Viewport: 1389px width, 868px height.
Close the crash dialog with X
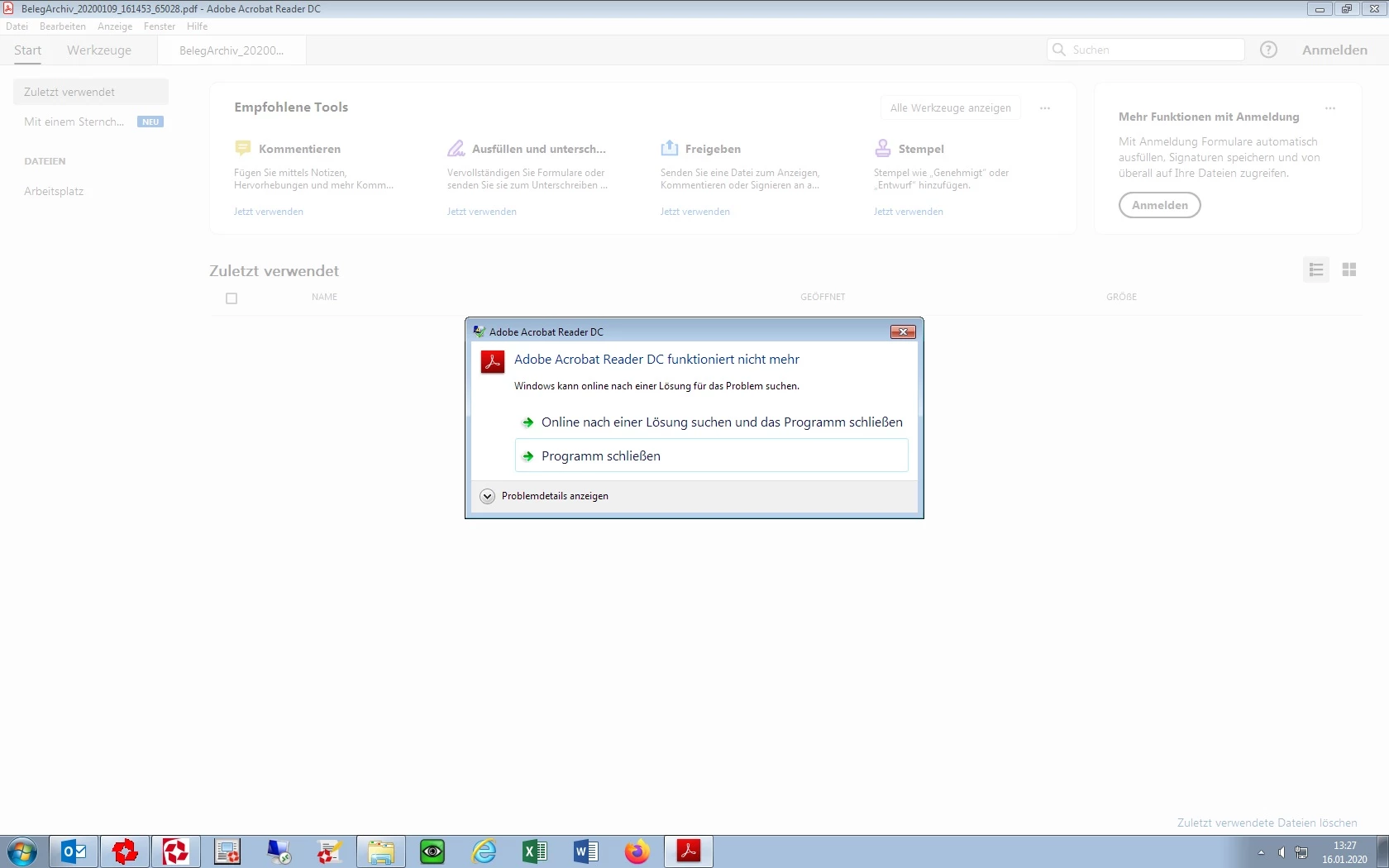[x=903, y=331]
